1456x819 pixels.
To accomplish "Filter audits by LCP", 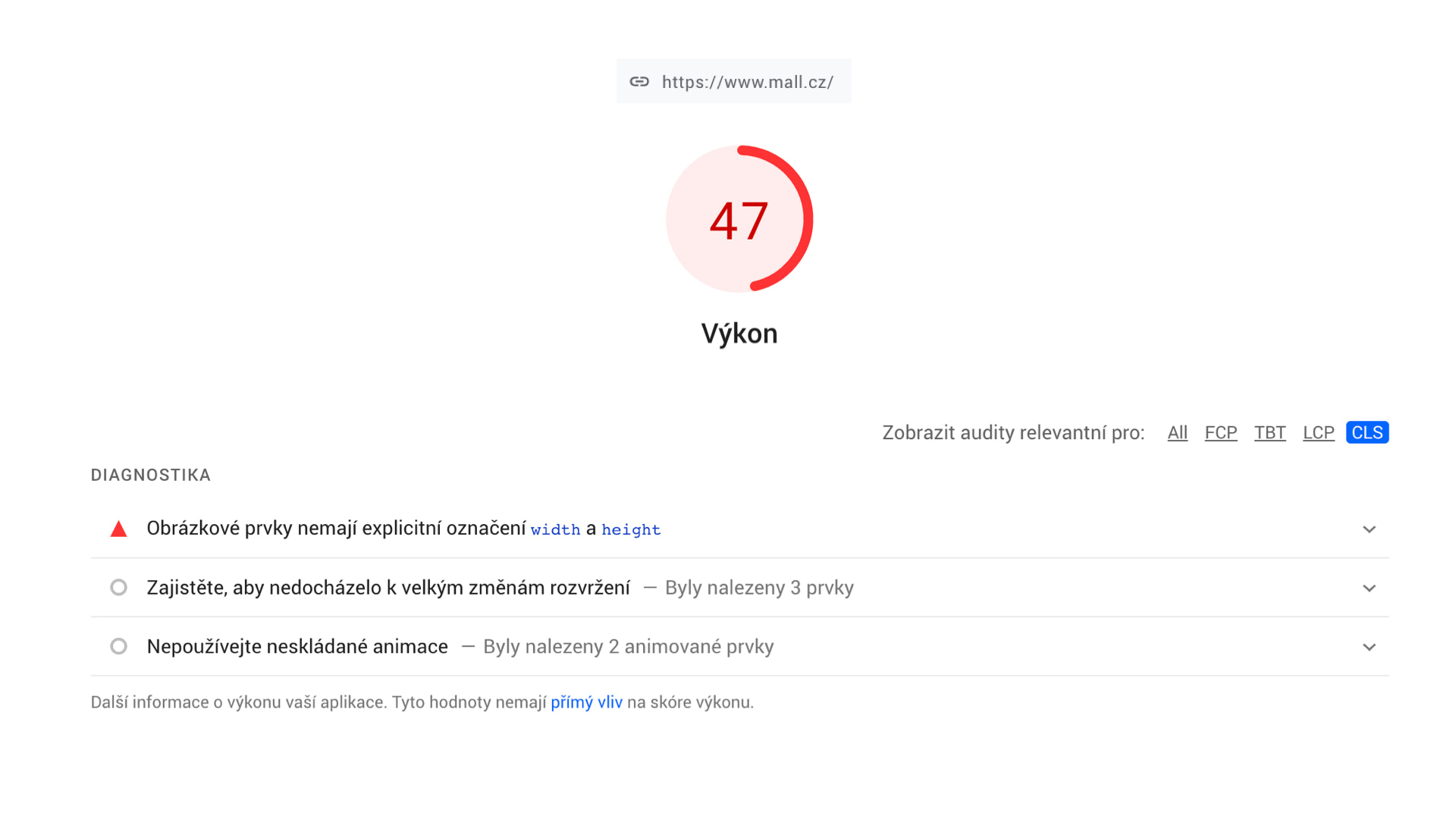I will (1318, 432).
